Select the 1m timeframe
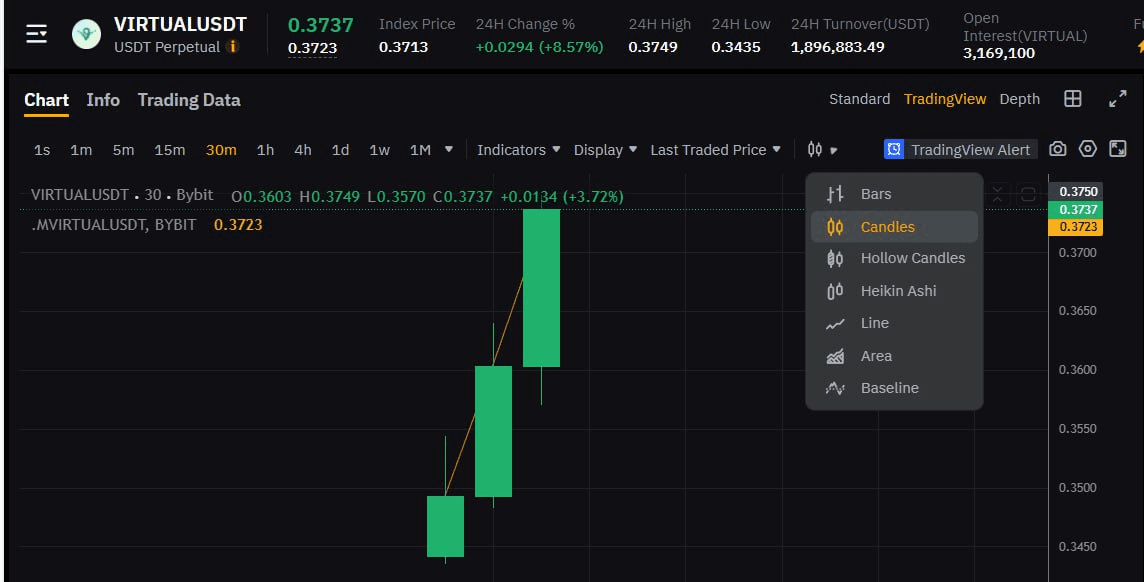 pyautogui.click(x=81, y=150)
